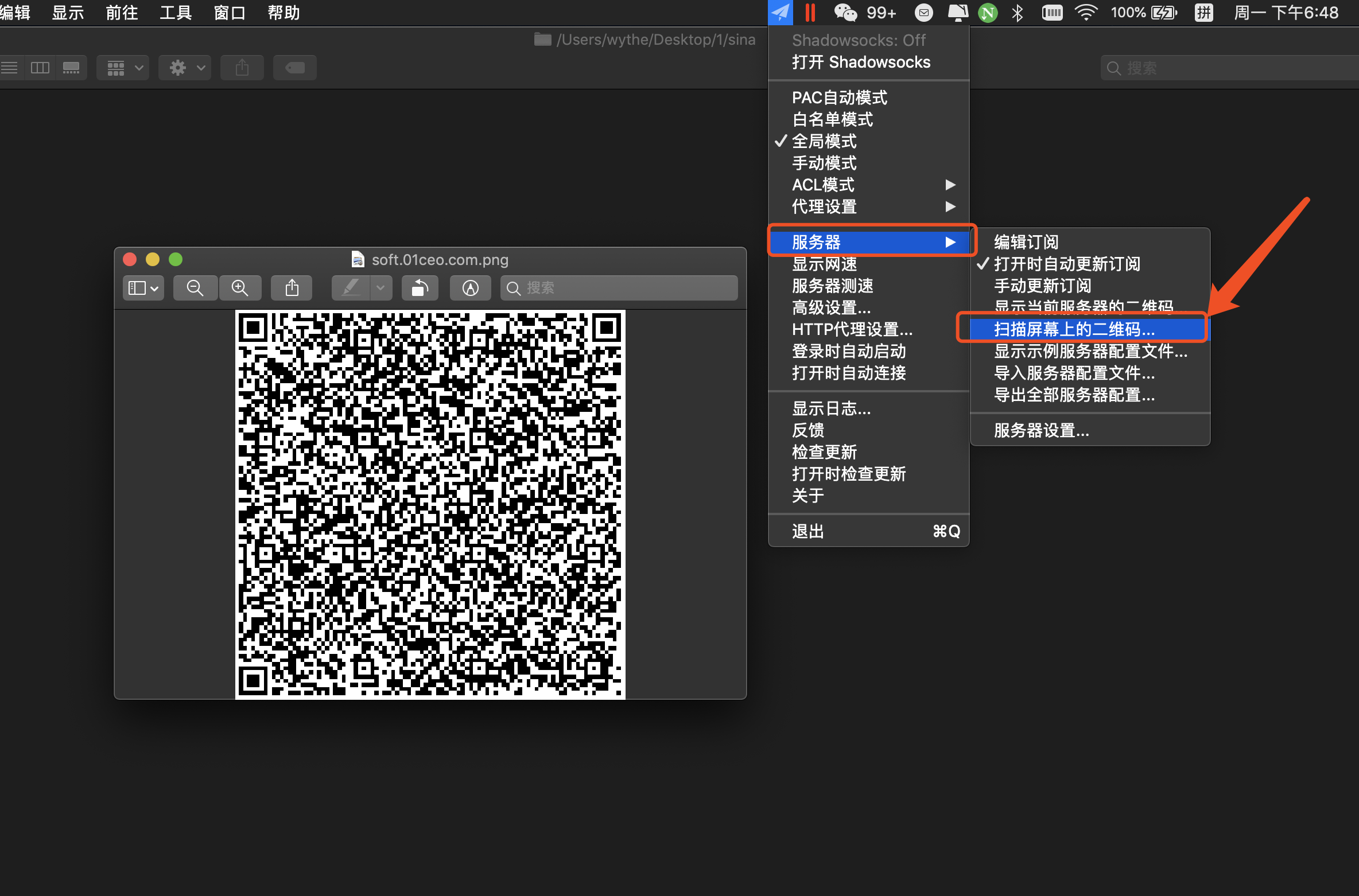Choose 扫描屏幕上的二维码...
The height and width of the screenshot is (896, 1359).
click(x=1090, y=329)
